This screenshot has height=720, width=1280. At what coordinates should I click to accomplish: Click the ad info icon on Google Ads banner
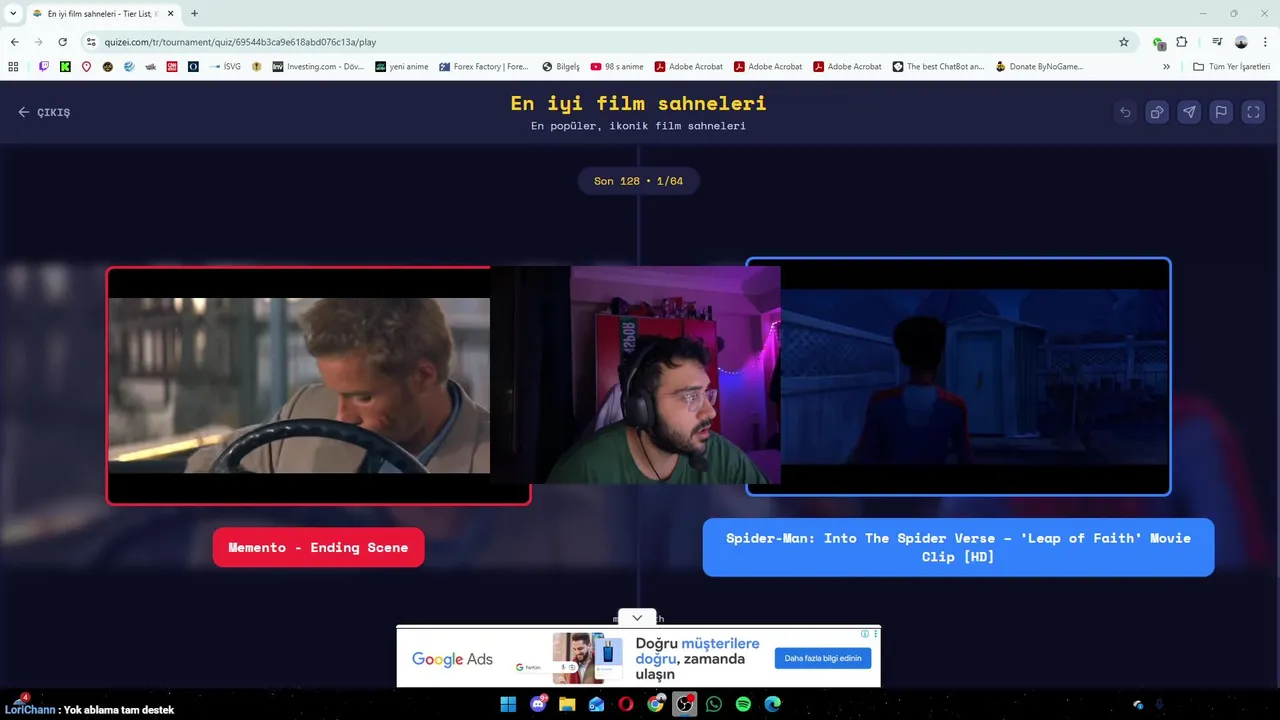click(866, 633)
